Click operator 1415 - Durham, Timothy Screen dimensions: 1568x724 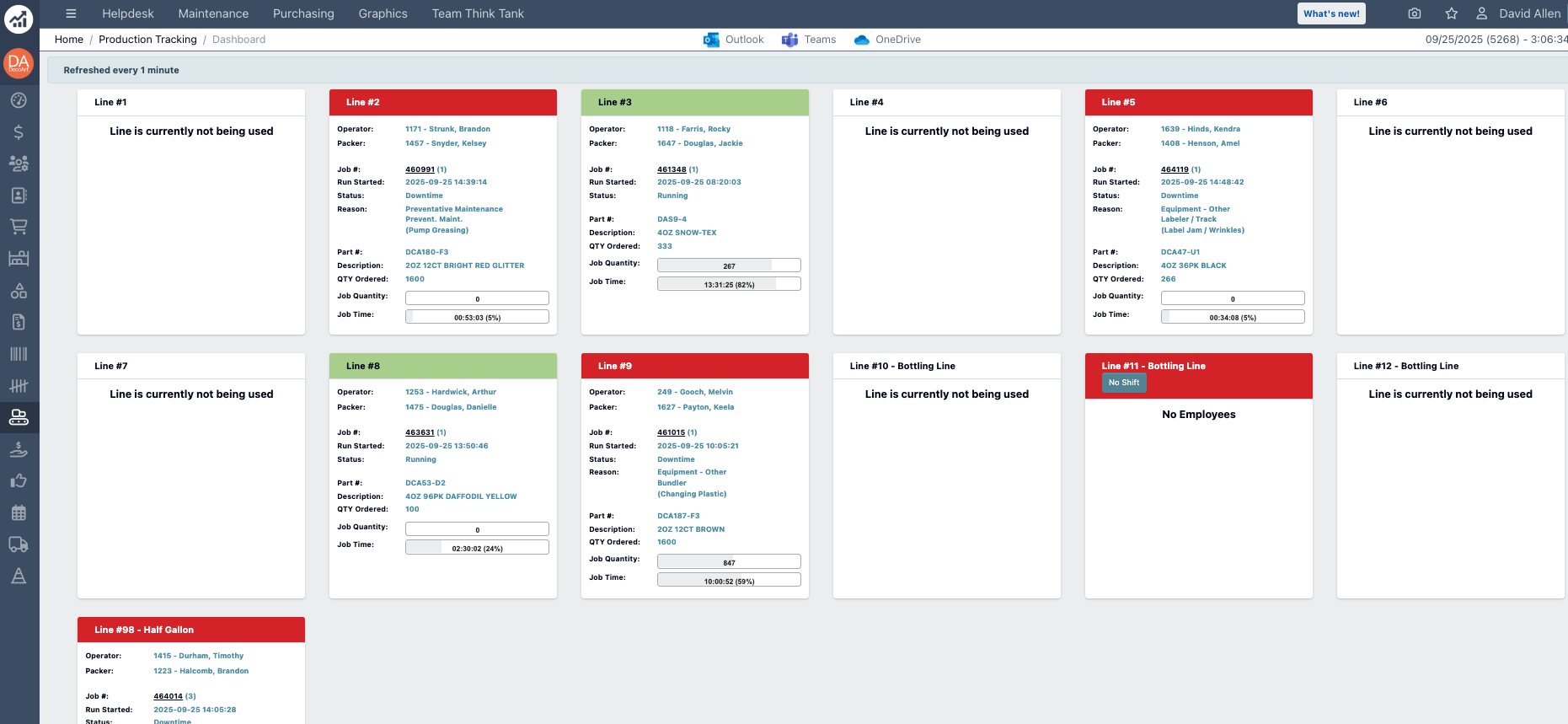(199, 656)
